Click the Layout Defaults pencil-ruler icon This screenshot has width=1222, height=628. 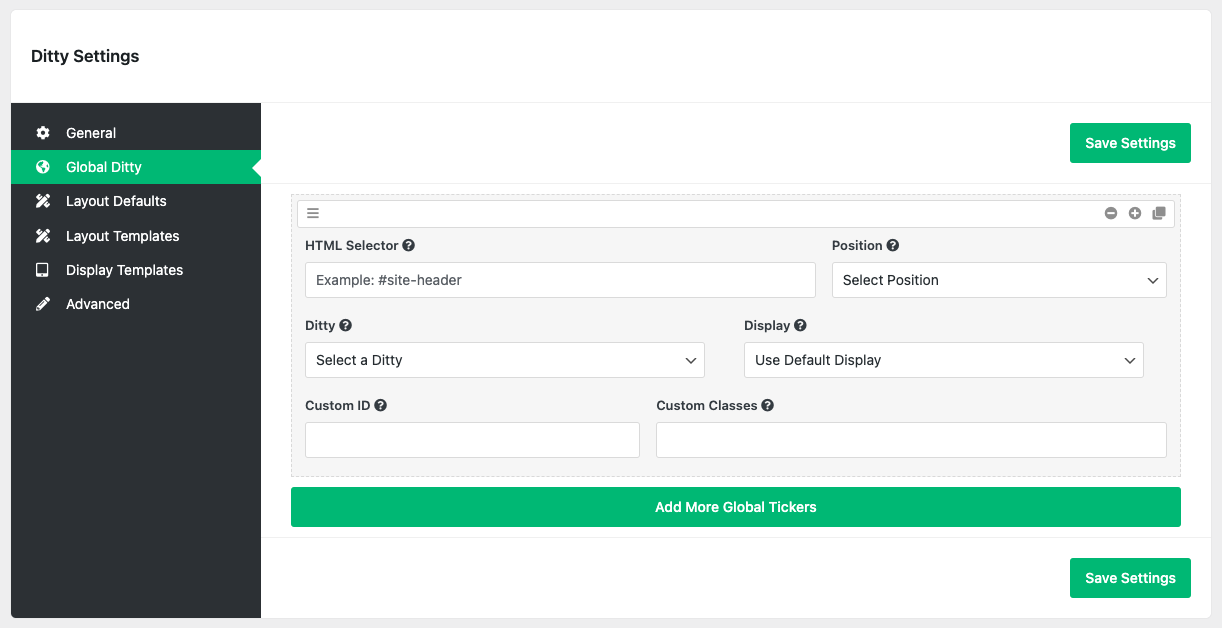pos(43,201)
